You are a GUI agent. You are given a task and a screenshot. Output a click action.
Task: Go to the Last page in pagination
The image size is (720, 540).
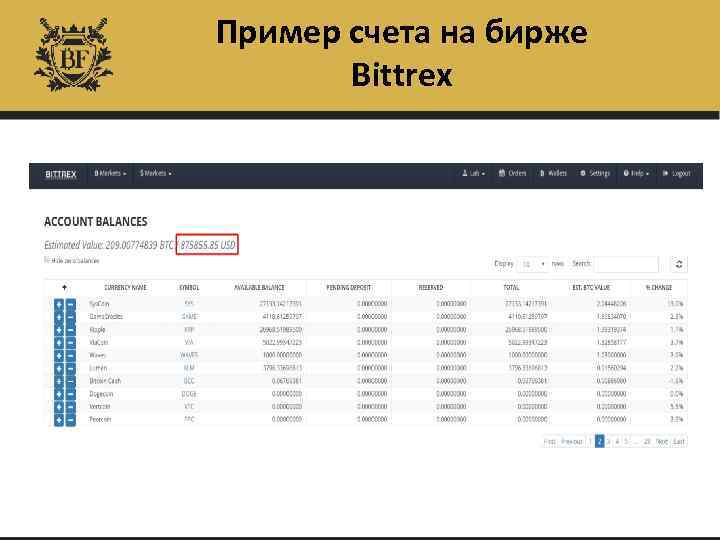click(679, 442)
